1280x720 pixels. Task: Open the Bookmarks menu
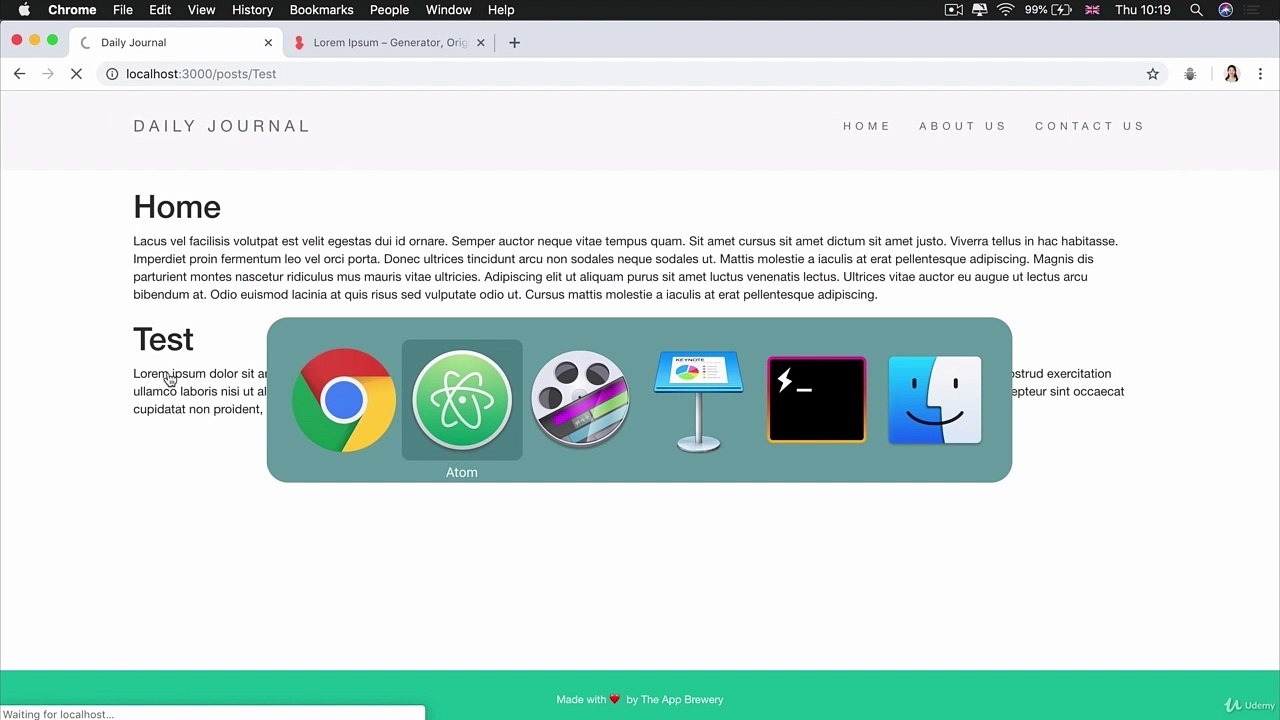click(x=321, y=10)
